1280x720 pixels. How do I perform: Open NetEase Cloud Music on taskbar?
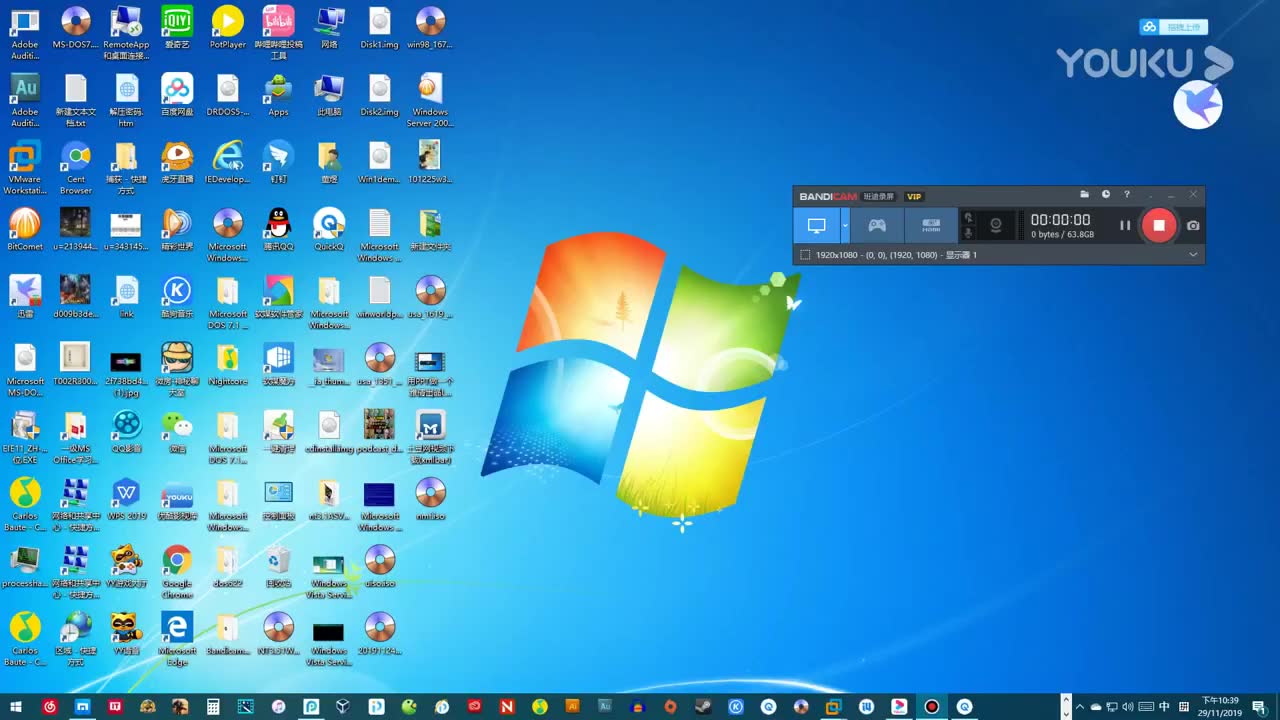tap(50, 706)
